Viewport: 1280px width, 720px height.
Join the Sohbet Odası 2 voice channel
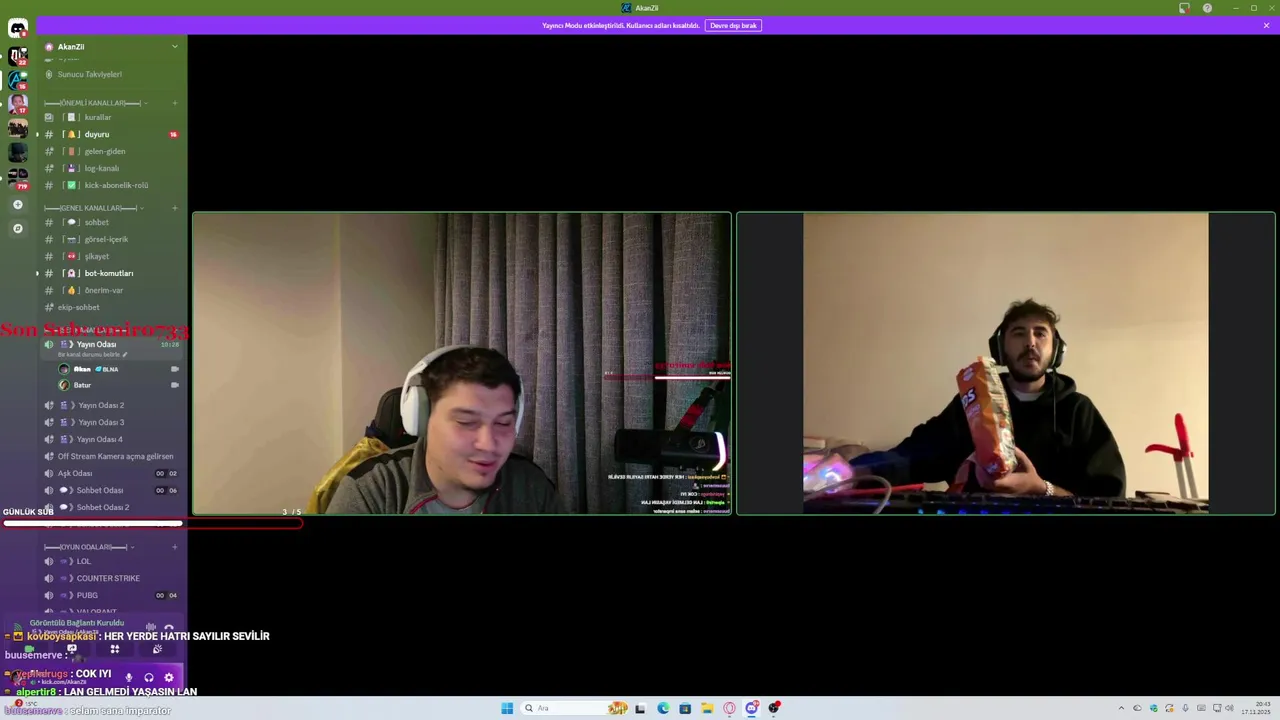tap(111, 507)
